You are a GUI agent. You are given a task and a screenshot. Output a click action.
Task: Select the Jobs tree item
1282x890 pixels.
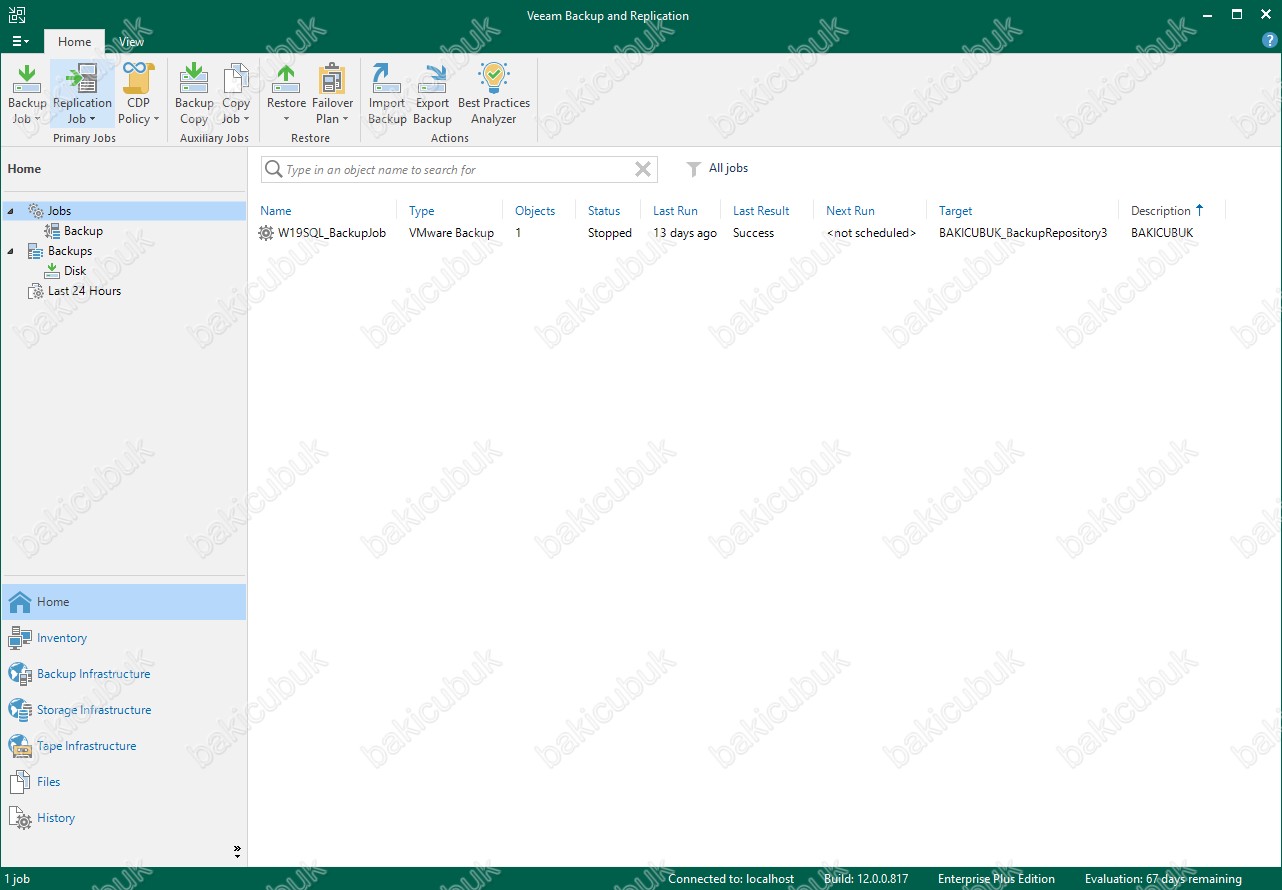click(x=59, y=211)
